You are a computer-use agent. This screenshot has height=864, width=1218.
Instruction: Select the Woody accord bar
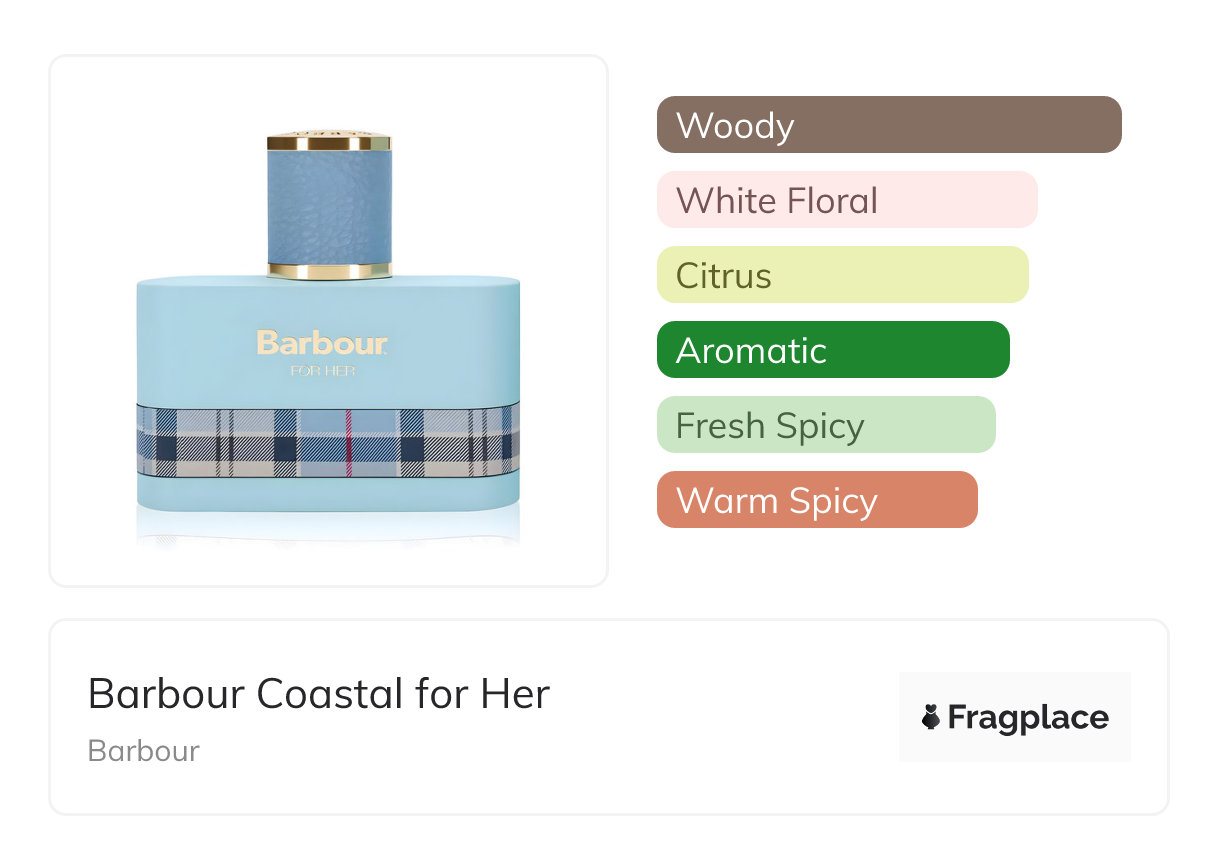point(888,125)
